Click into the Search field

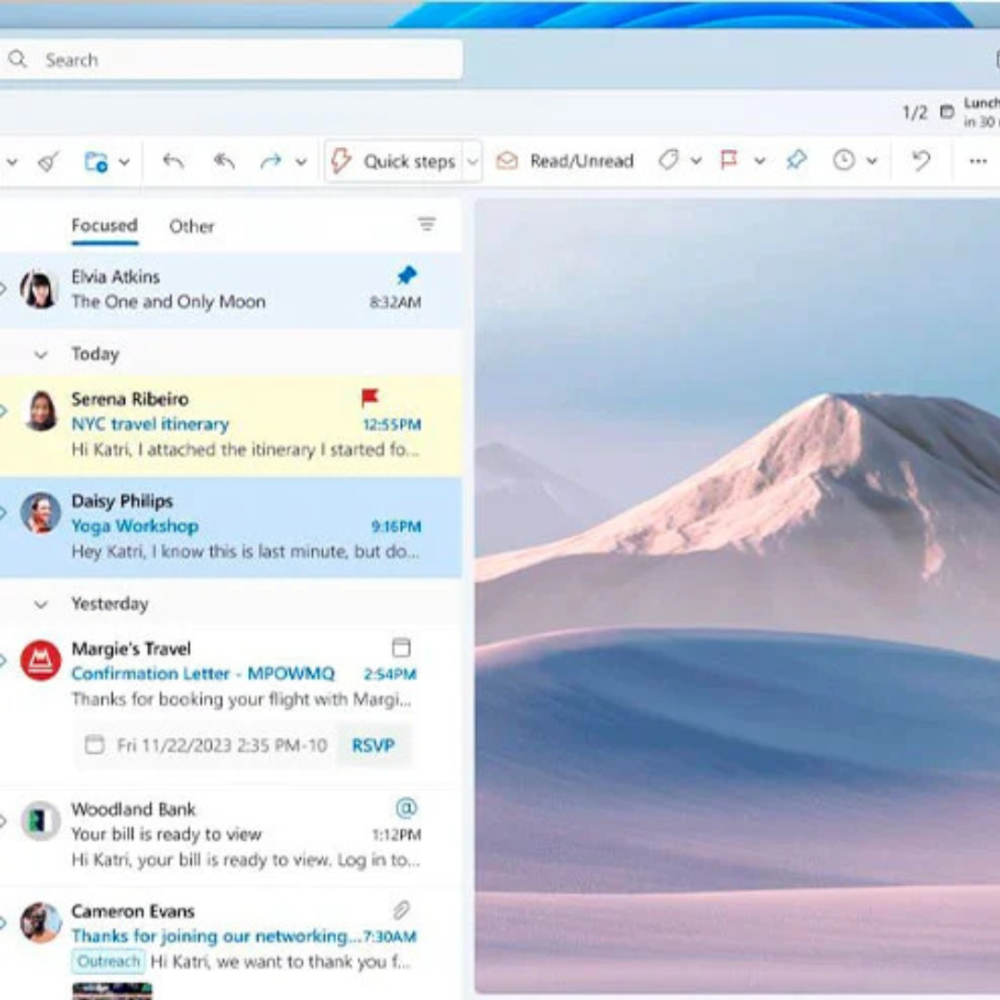[x=240, y=60]
